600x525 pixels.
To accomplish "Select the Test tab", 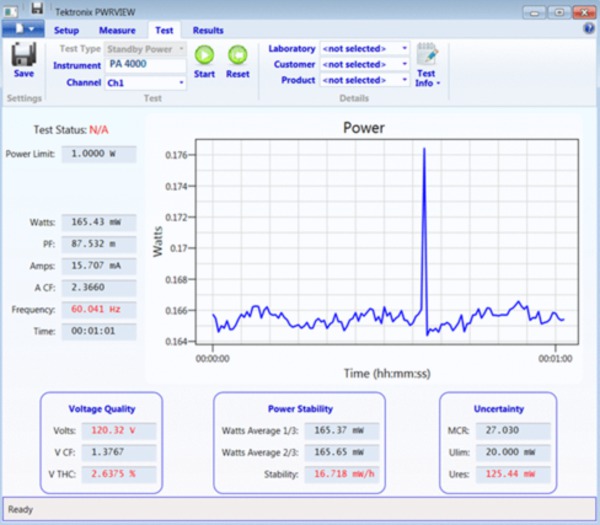I will (164, 30).
